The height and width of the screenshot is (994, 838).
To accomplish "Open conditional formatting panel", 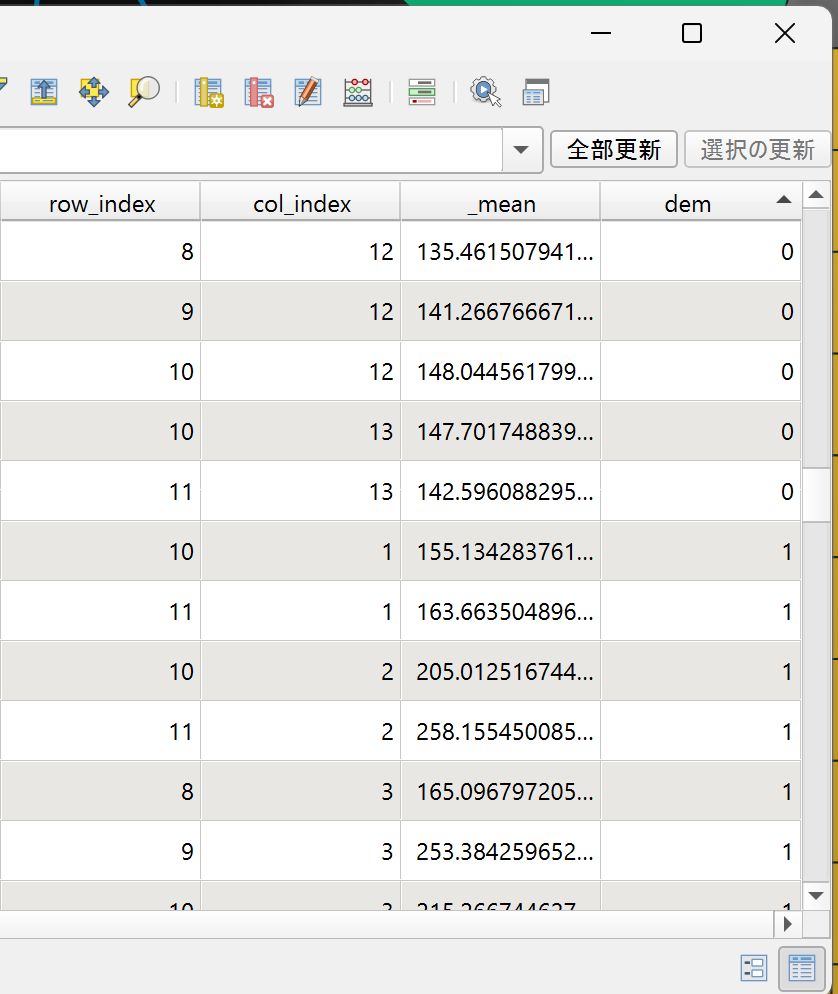I will tap(422, 92).
